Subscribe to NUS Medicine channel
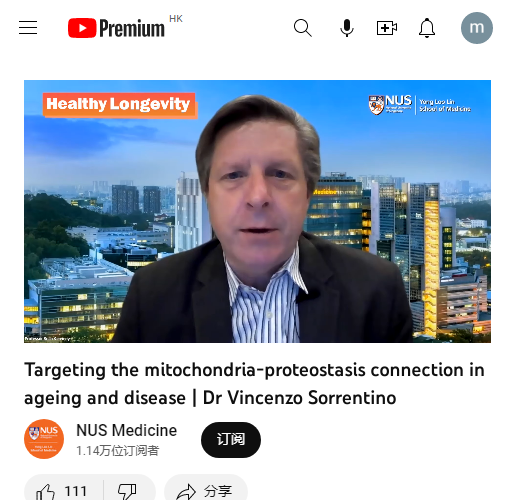 (x=231, y=440)
